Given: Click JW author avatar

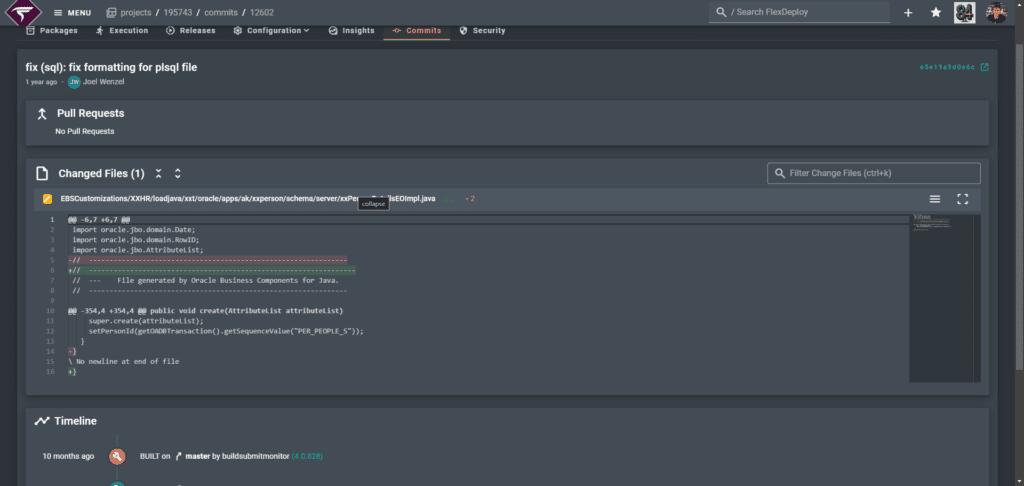Looking at the screenshot, I should [x=74, y=82].
